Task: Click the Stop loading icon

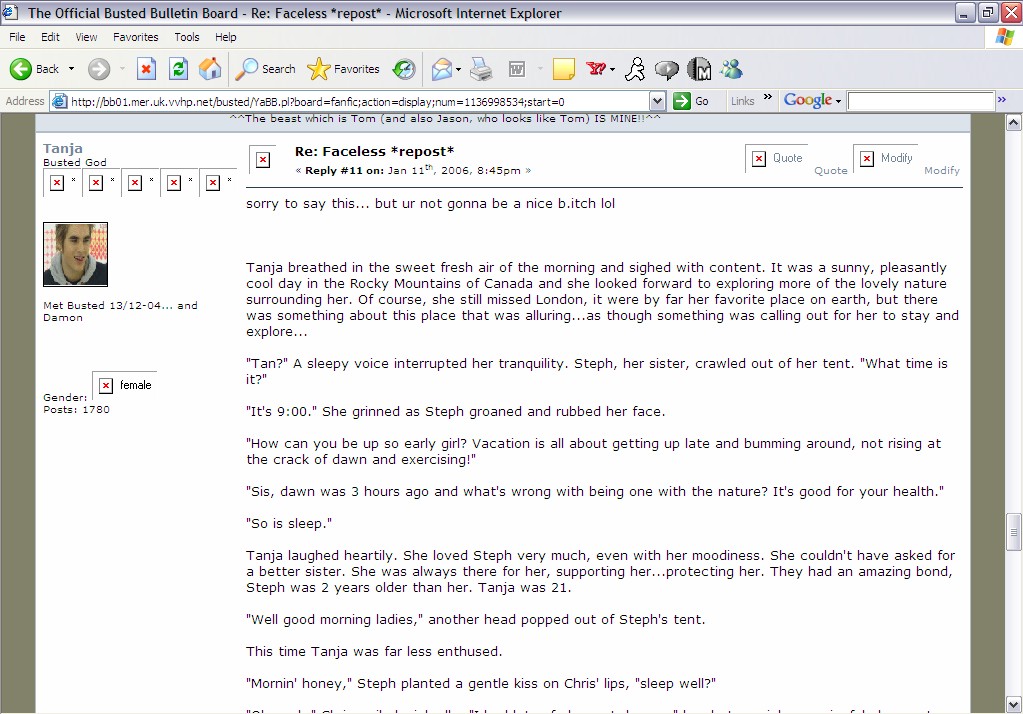Action: pyautogui.click(x=147, y=69)
